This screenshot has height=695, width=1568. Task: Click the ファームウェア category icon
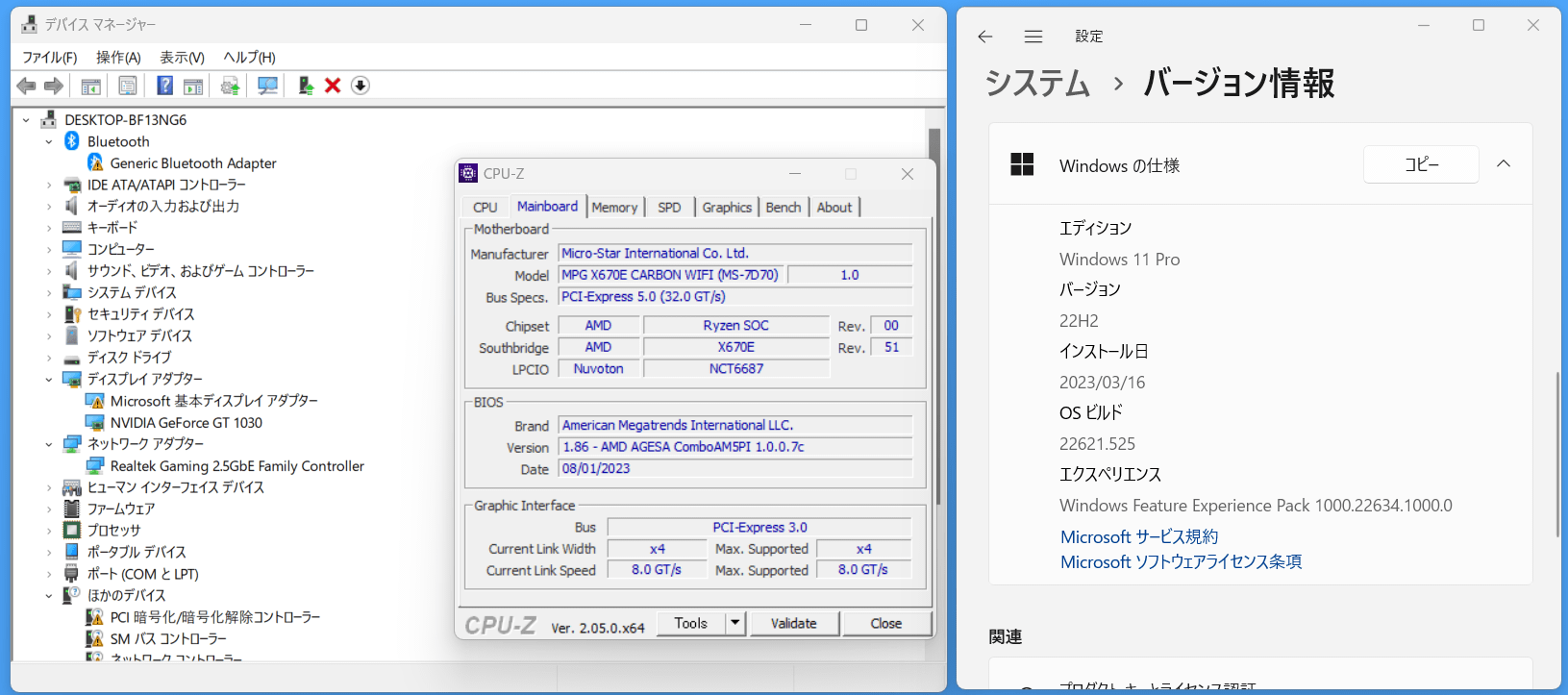[72, 509]
